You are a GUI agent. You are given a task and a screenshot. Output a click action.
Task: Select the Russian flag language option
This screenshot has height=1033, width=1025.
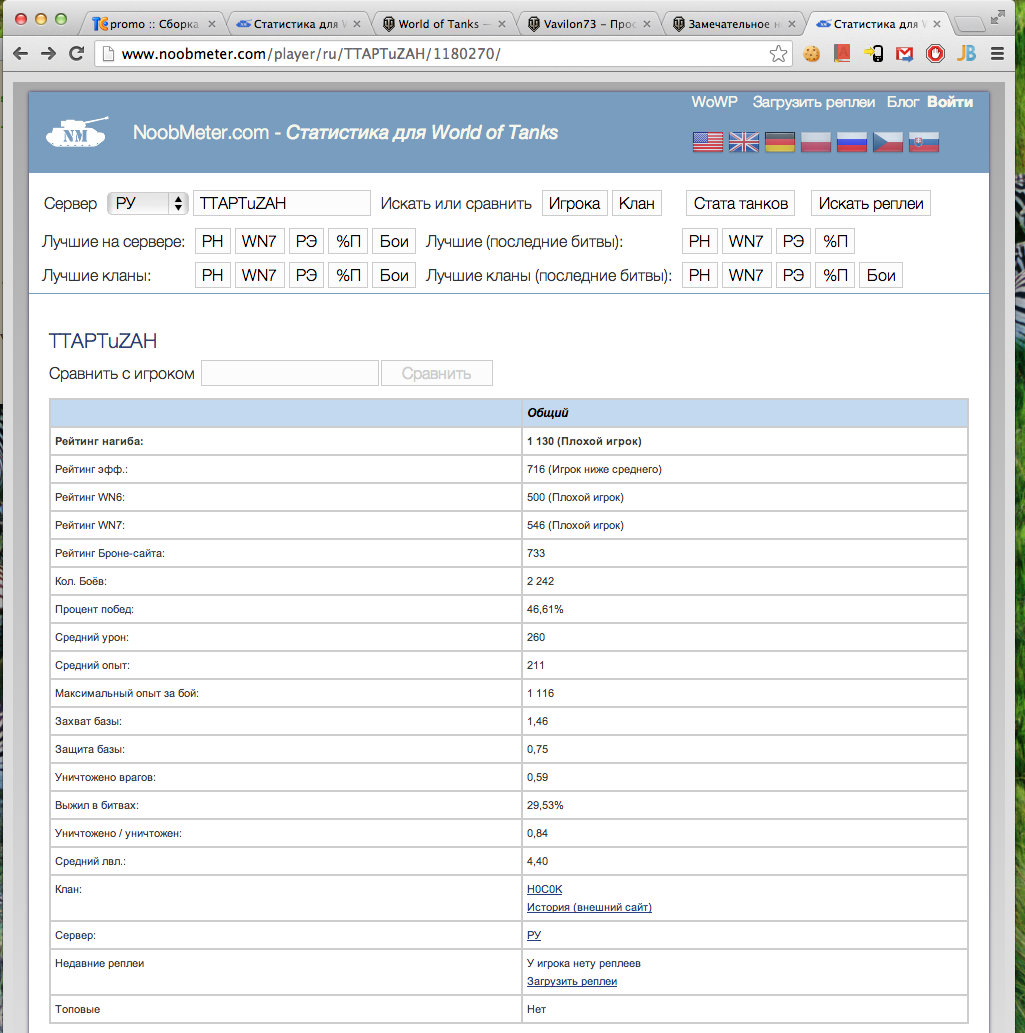[x=852, y=142]
